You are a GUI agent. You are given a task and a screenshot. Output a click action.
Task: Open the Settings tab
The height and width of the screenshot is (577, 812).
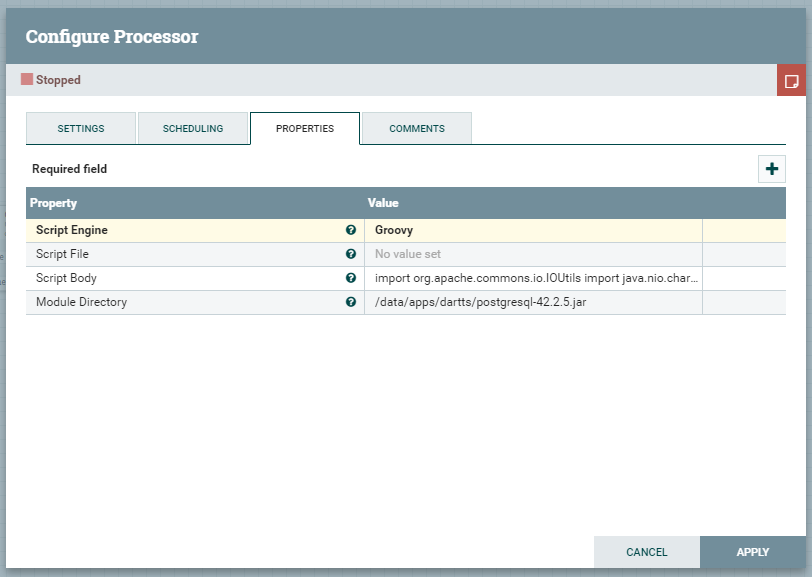pos(80,129)
